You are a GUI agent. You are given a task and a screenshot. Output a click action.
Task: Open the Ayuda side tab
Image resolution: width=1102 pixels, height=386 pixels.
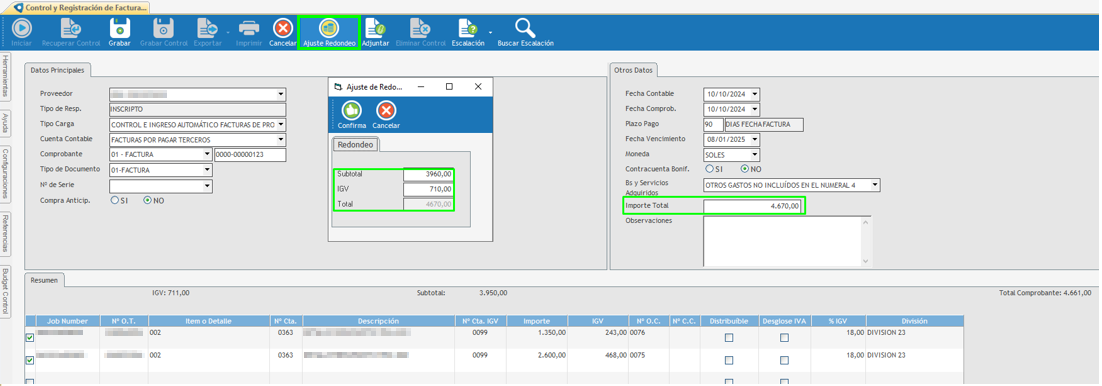pyautogui.click(x=6, y=124)
